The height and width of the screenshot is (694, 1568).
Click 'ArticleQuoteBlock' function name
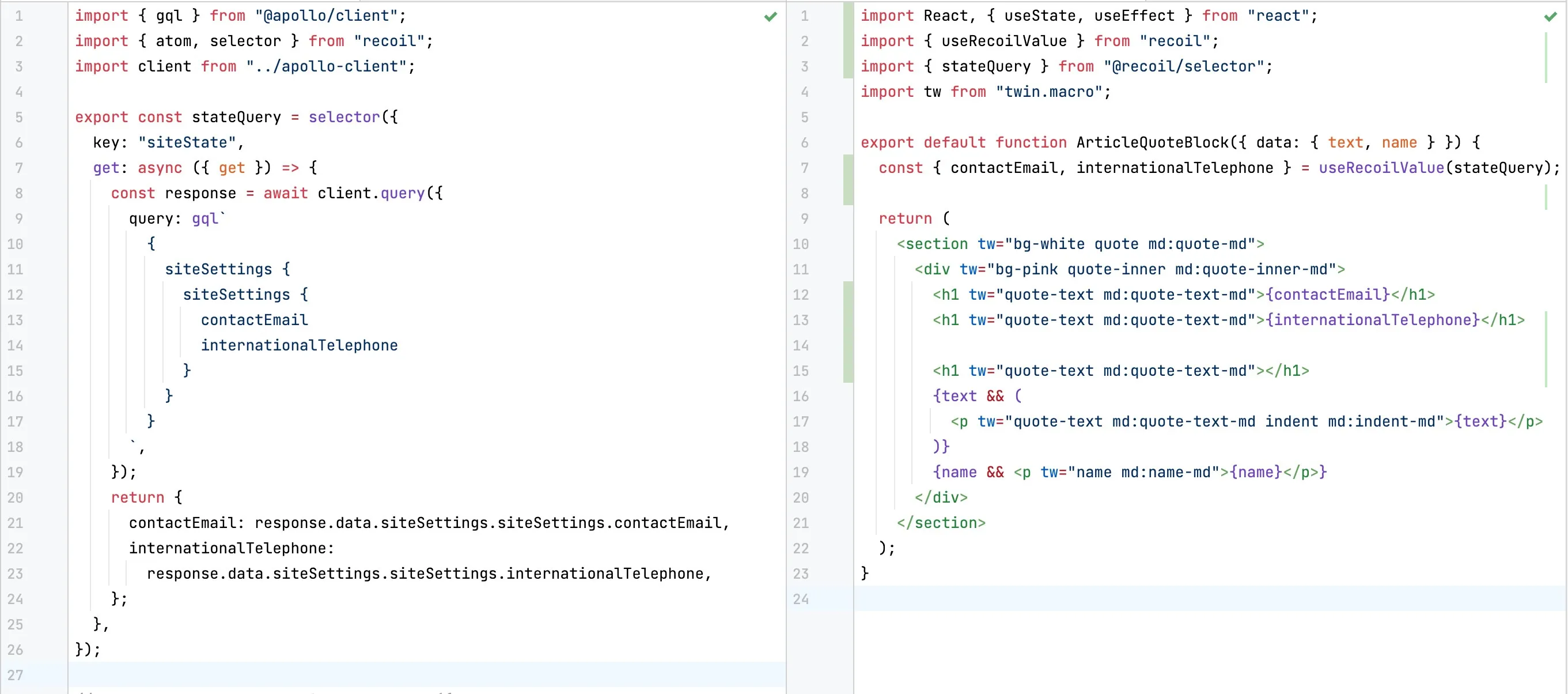point(1152,142)
